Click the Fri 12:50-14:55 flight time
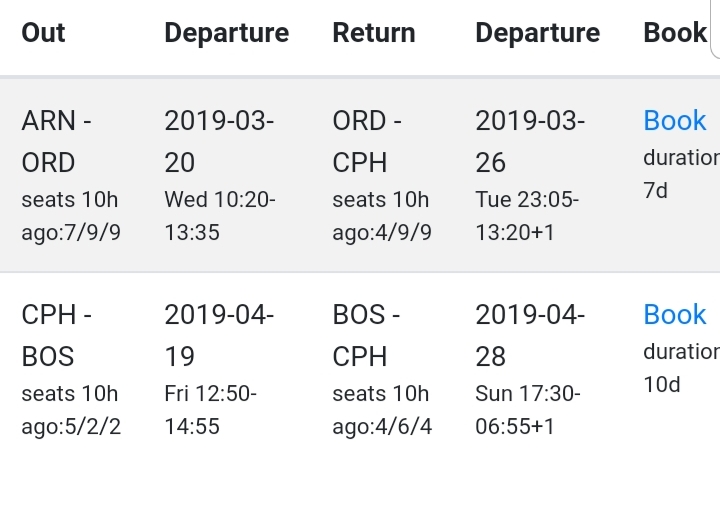720x513 pixels. pyautogui.click(x=210, y=410)
